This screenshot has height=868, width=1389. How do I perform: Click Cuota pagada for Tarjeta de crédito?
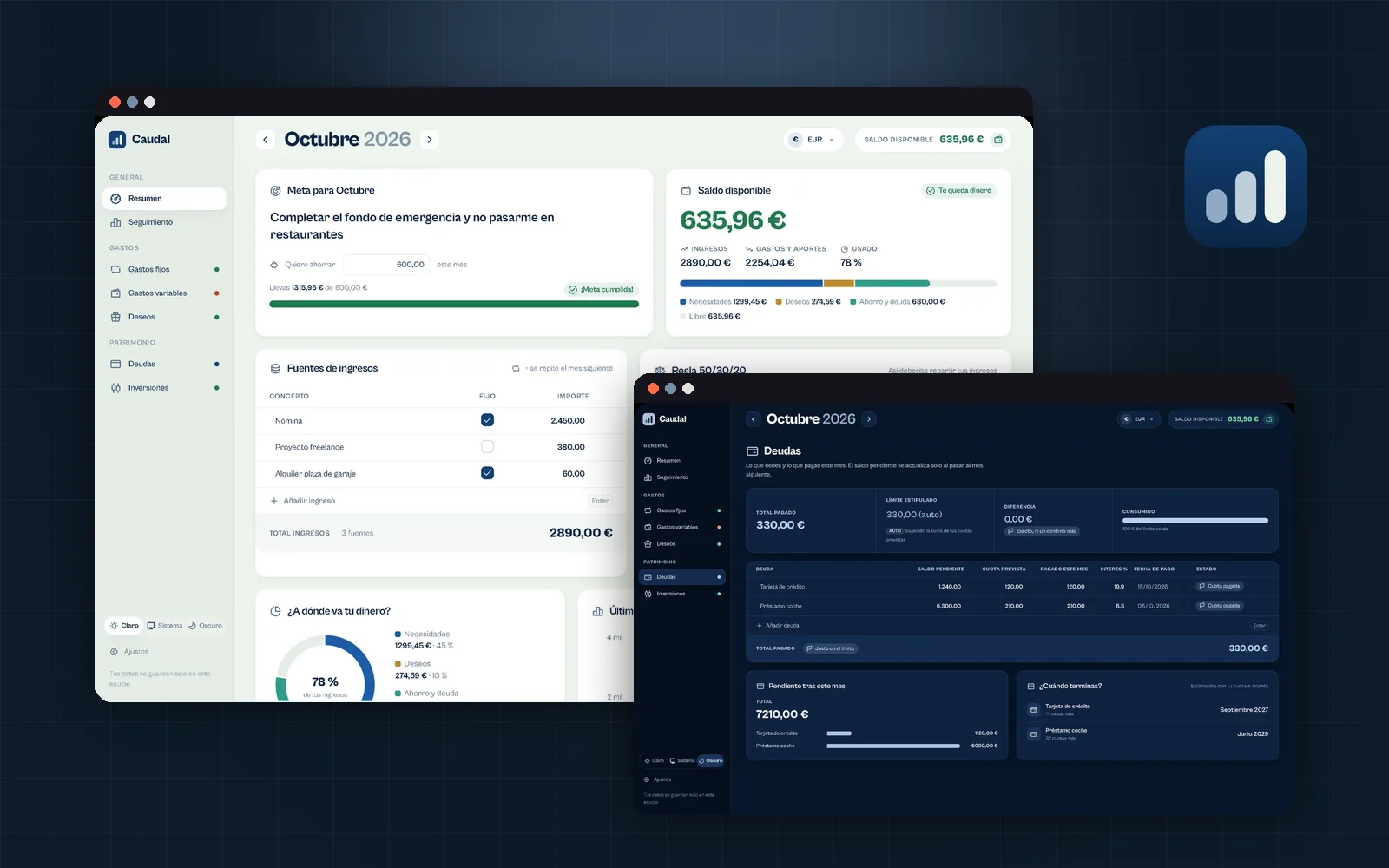click(1220, 587)
